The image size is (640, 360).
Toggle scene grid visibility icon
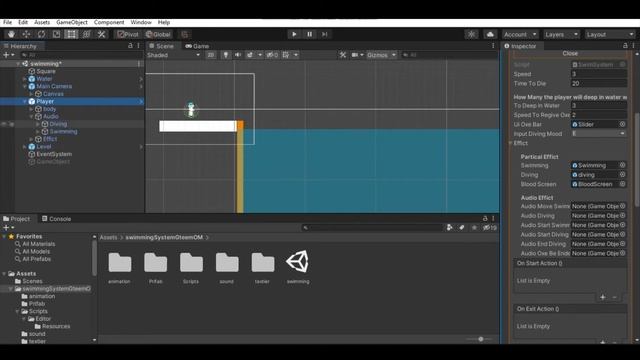(x=286, y=55)
